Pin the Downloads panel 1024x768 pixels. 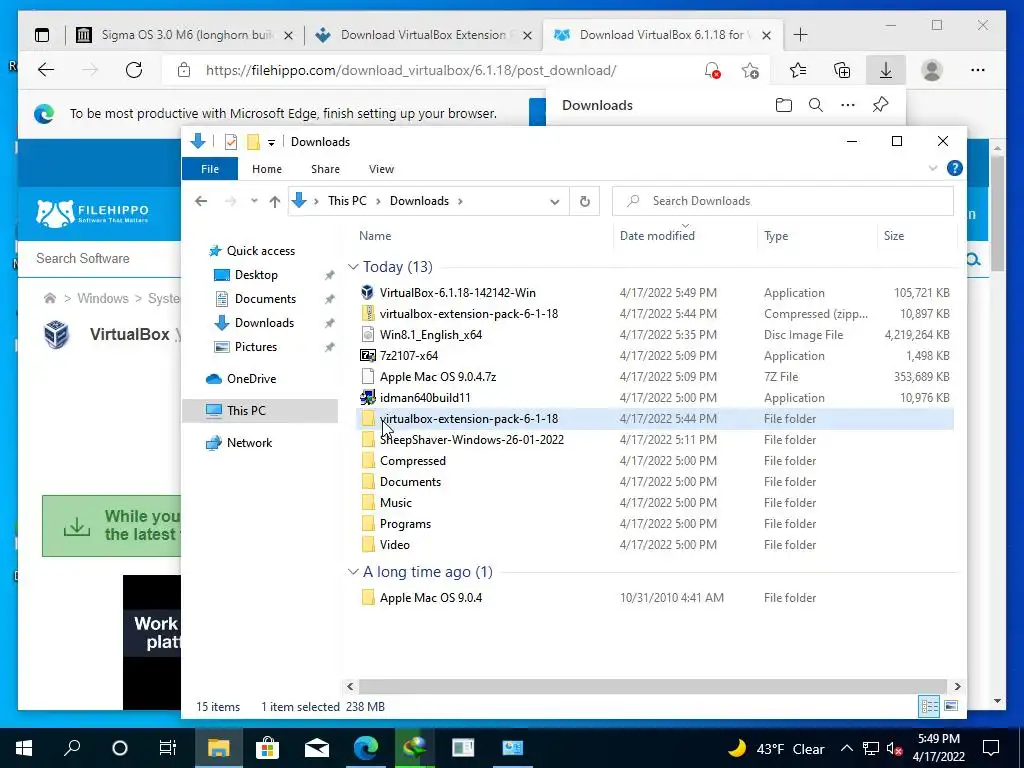(880, 105)
